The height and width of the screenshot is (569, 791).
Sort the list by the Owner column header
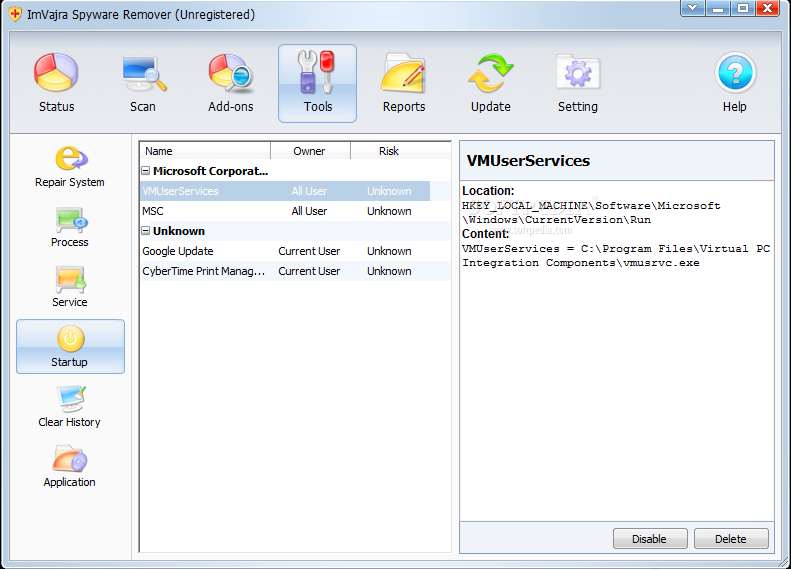coord(310,151)
